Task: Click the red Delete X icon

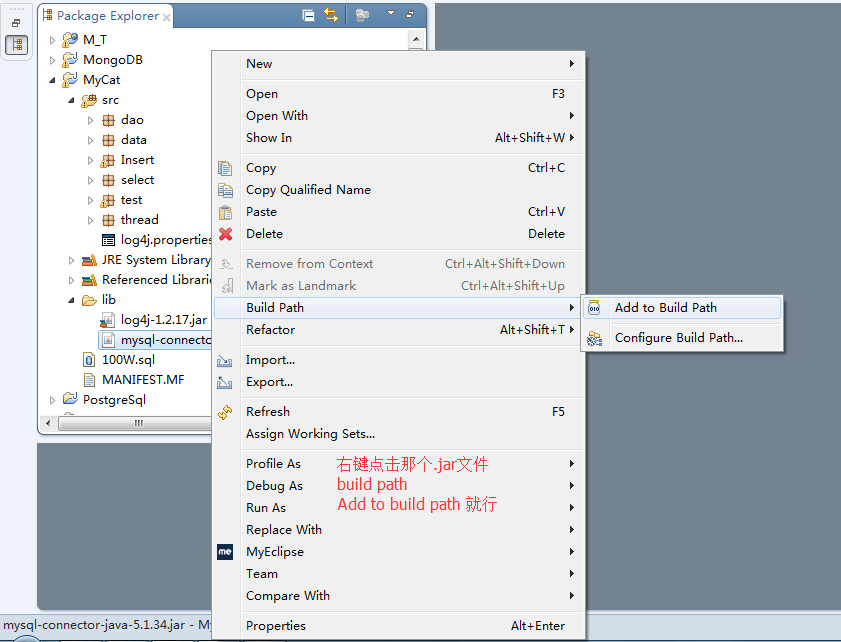Action: 225,234
